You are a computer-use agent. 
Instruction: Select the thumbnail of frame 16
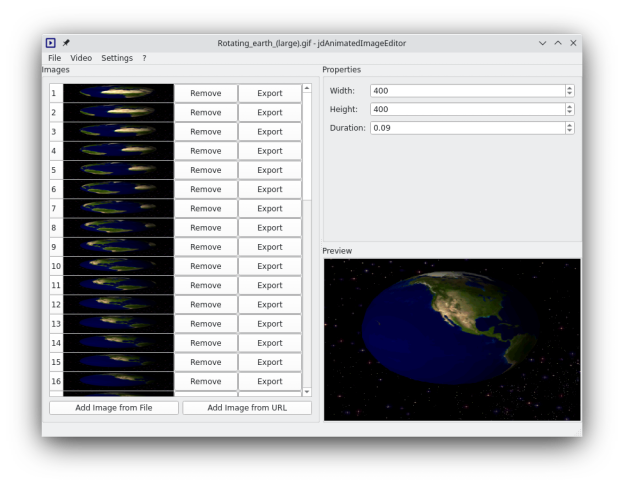[119, 381]
